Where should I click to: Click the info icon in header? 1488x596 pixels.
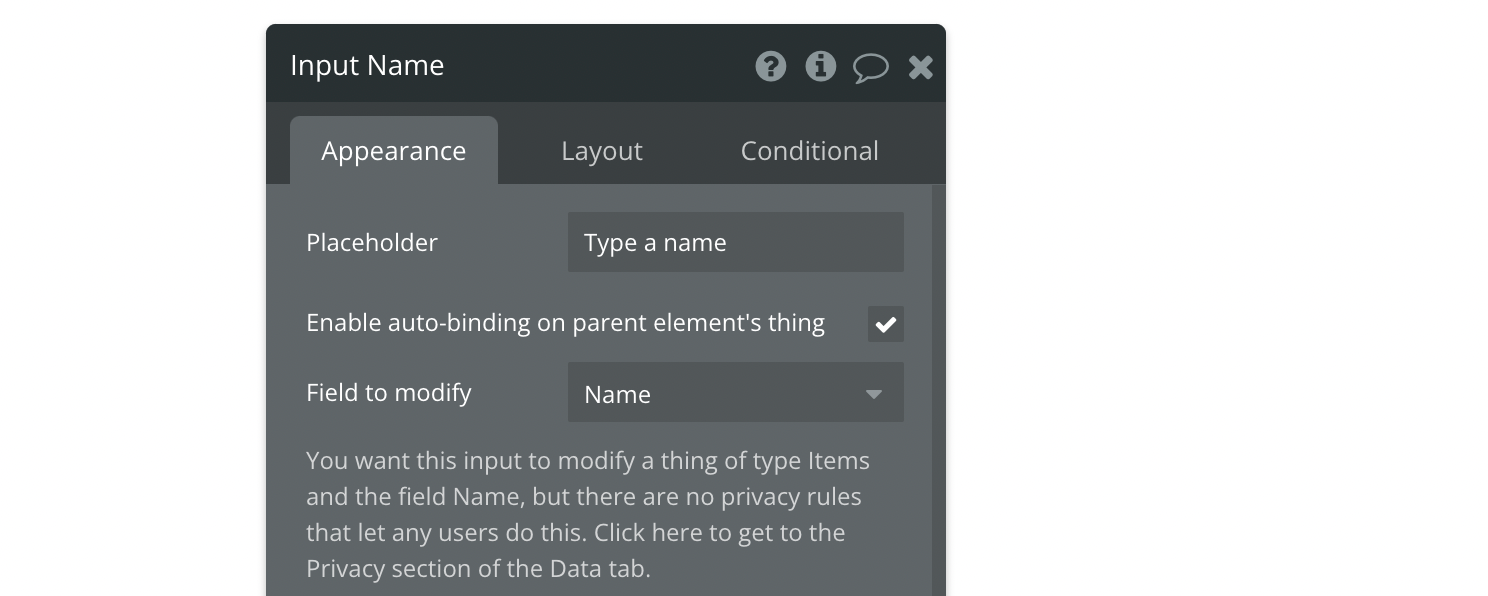pyautogui.click(x=820, y=66)
